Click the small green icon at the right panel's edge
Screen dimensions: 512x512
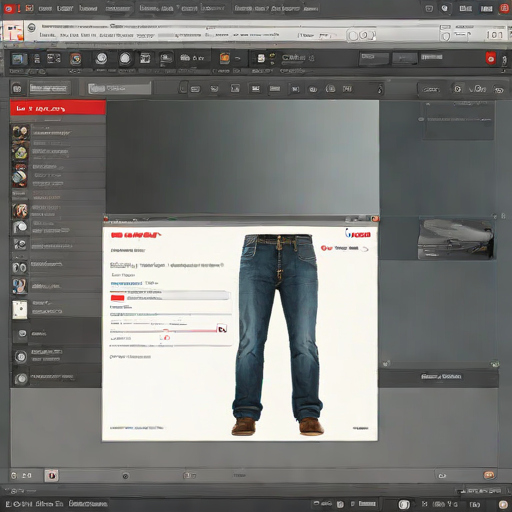pos(495,363)
